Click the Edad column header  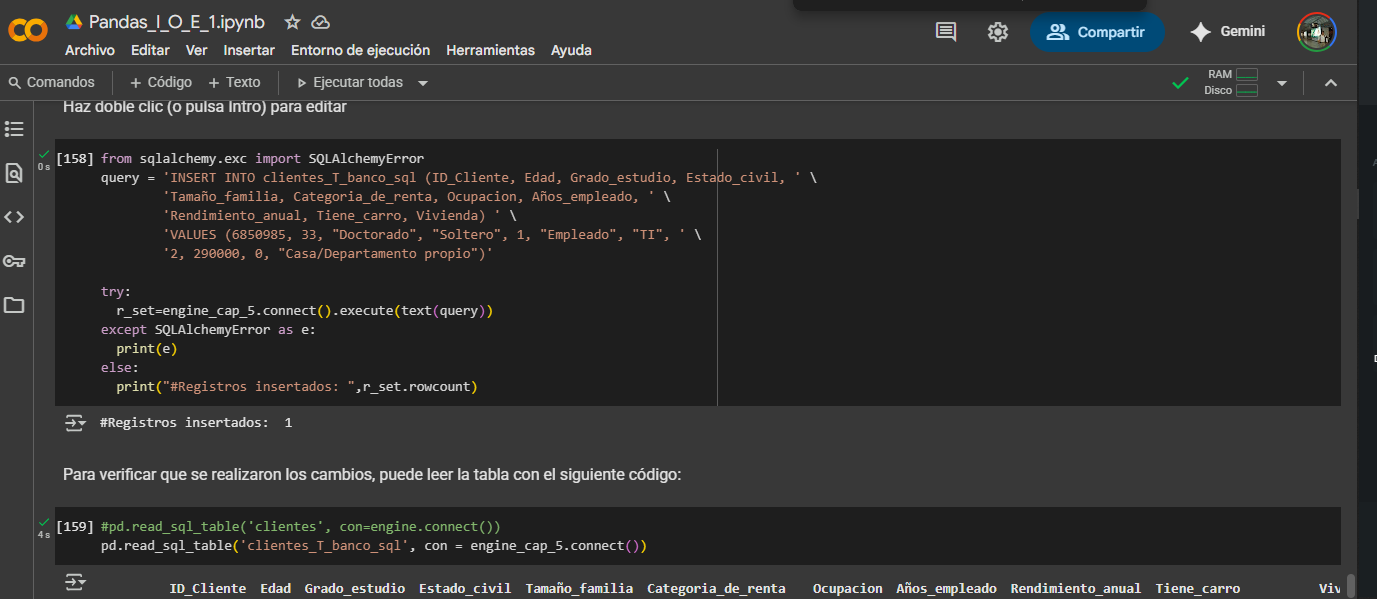point(275,588)
